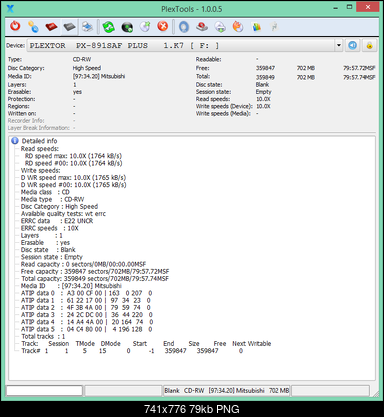
Task: Click the 359849 total sectors value
Action: click(265, 77)
